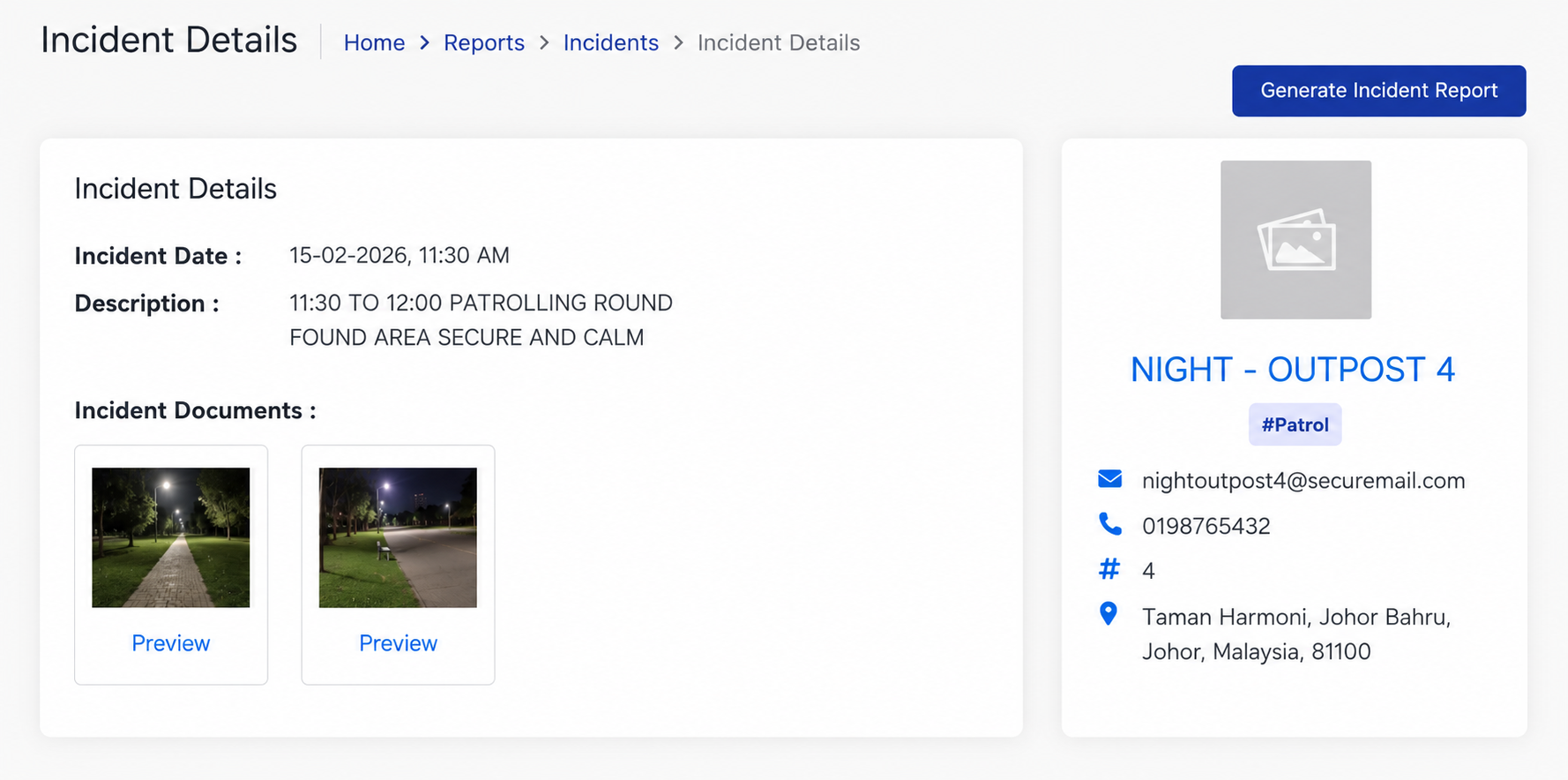Select the text '11:30 TO 12:00 PATROLLING ROUND'
This screenshot has width=1568, height=780.
point(481,303)
